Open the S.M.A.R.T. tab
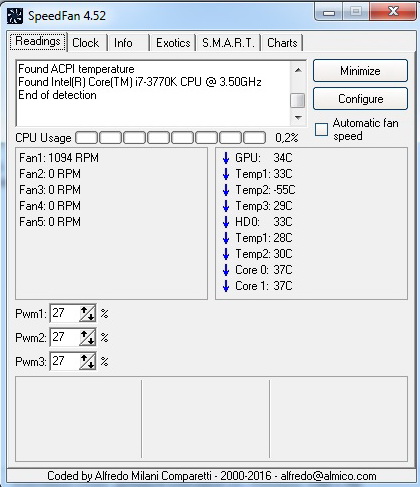The width and height of the screenshot is (420, 487). (x=228, y=43)
